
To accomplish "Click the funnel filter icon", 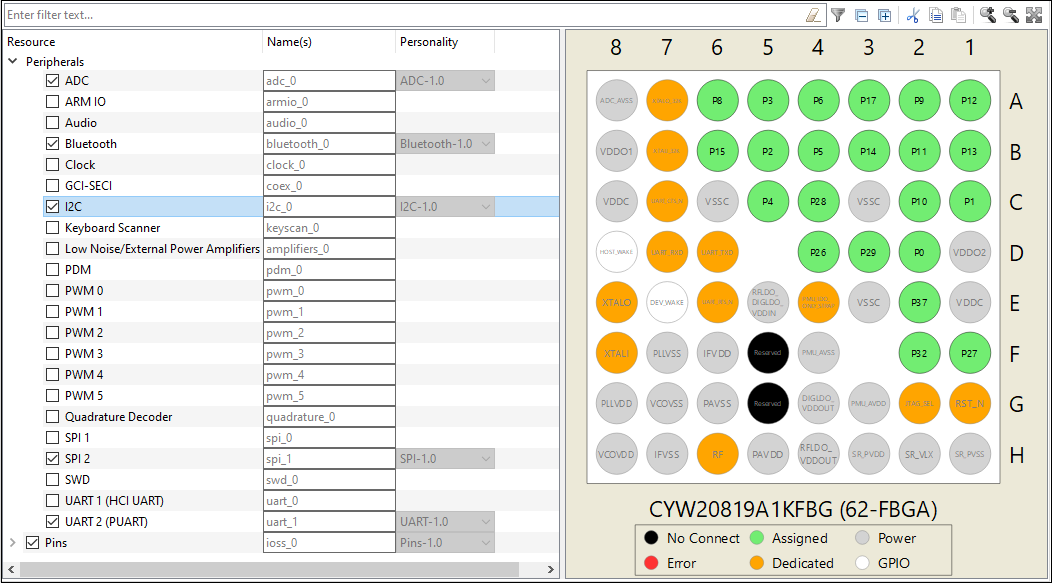I will (x=838, y=15).
